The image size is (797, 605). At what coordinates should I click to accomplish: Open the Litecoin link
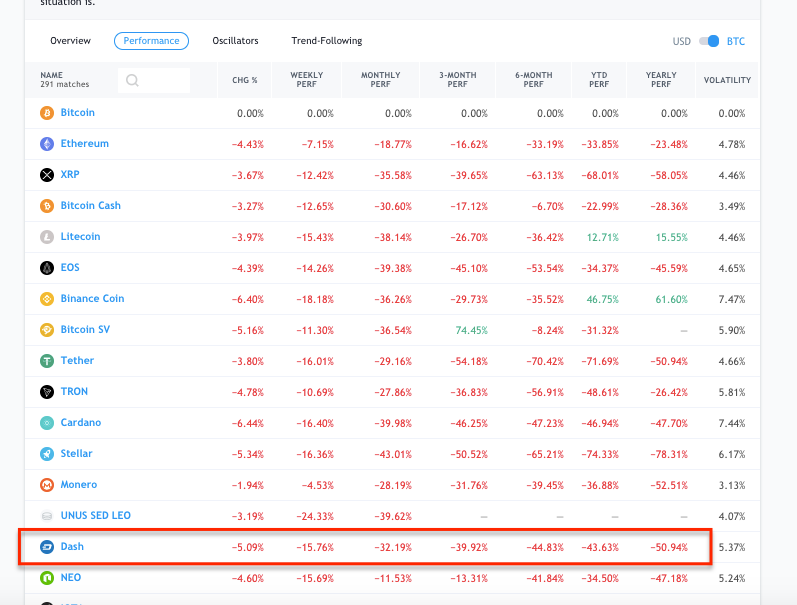pos(80,236)
